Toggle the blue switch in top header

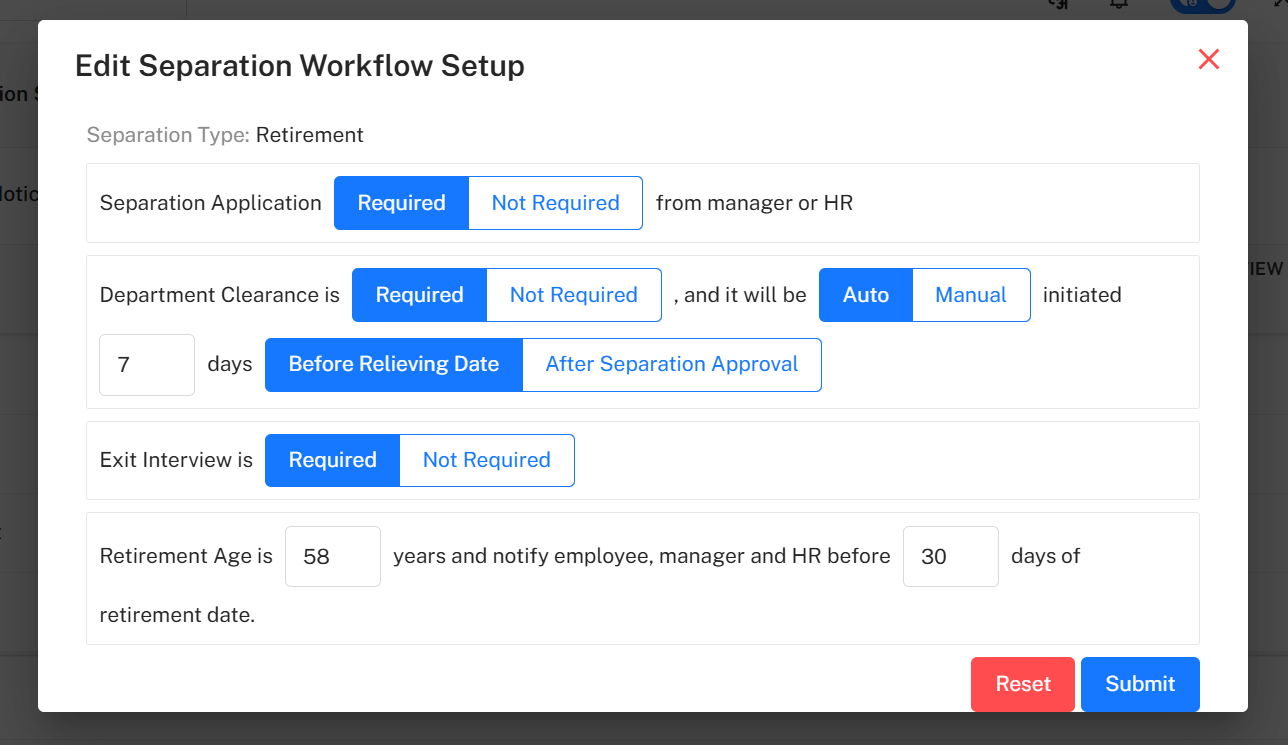pos(1202,5)
